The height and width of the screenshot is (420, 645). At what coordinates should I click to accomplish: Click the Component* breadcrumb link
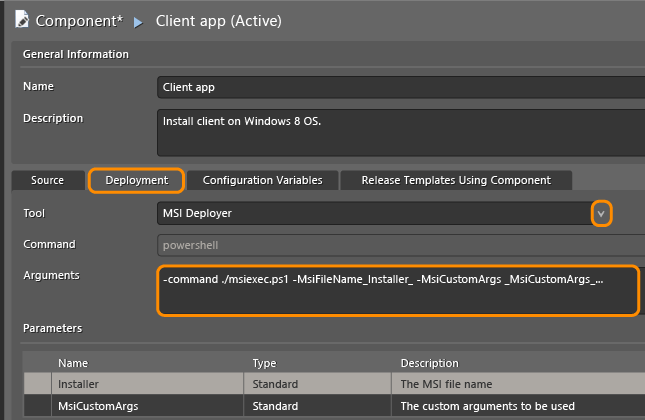coord(80,20)
